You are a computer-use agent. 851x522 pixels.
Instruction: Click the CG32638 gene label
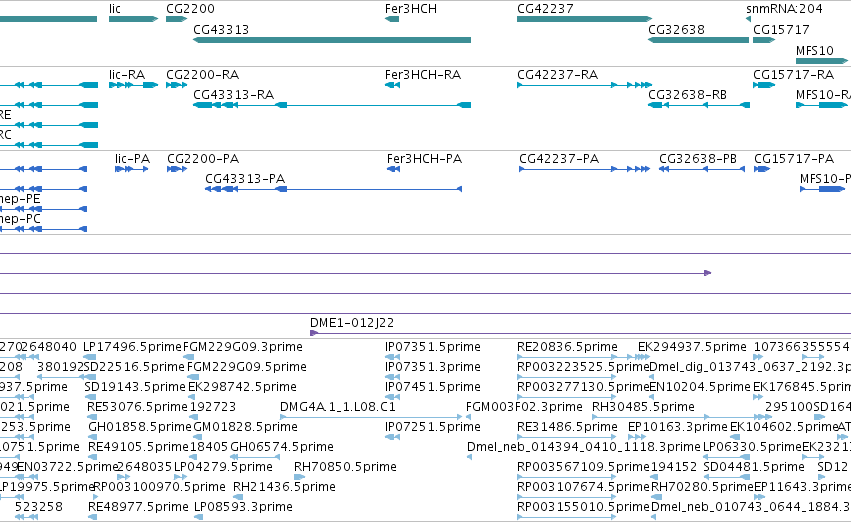(676, 29)
